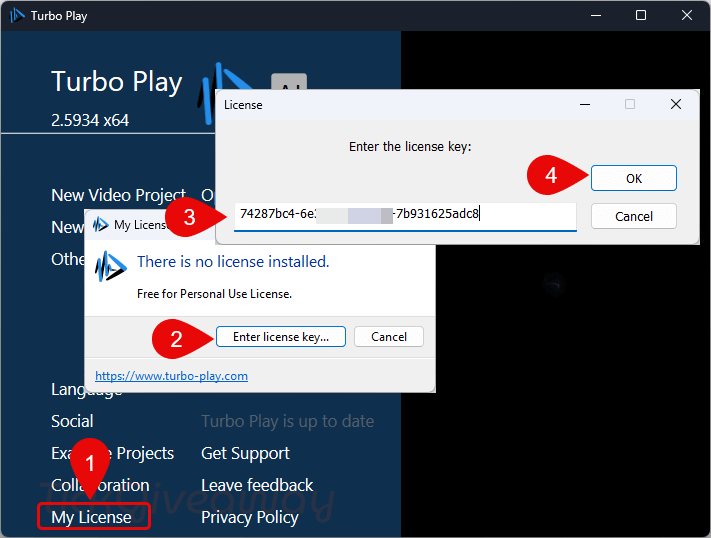Click the Enter license key... button
Image resolution: width=711 pixels, height=538 pixels.
pos(281,337)
